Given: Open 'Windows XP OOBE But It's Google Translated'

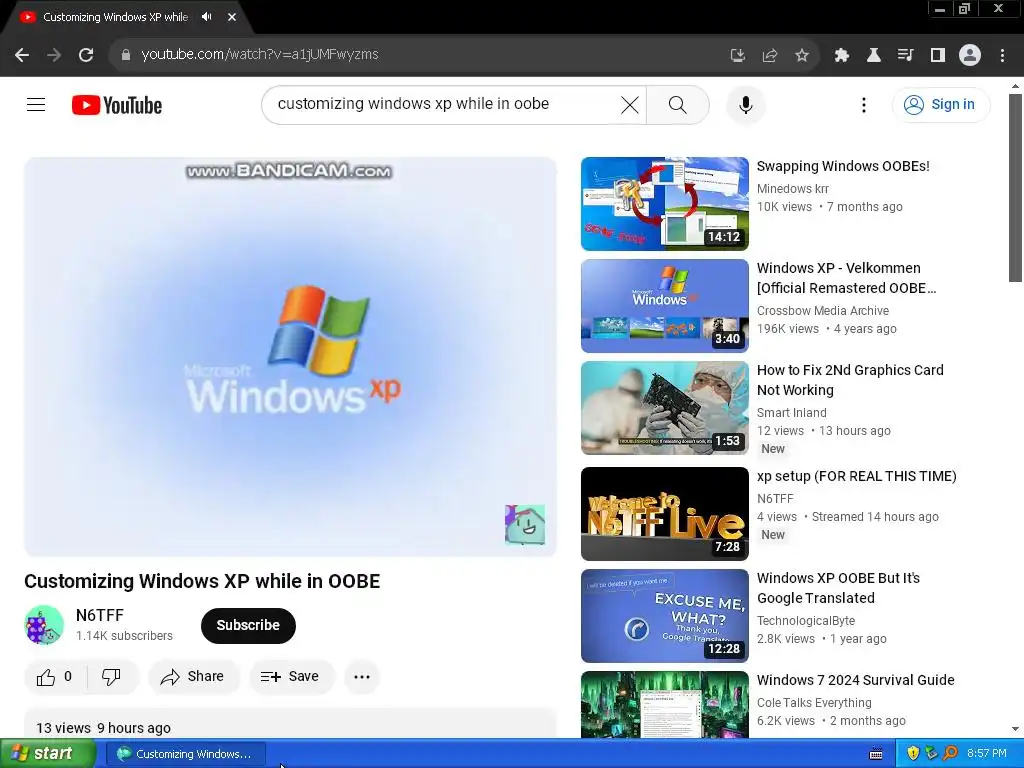Looking at the screenshot, I should point(838,588).
